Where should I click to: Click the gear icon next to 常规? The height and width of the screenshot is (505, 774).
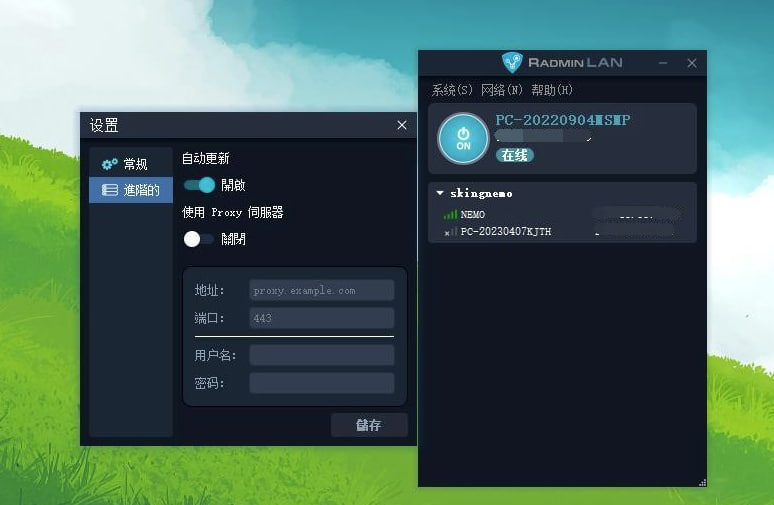[110, 164]
